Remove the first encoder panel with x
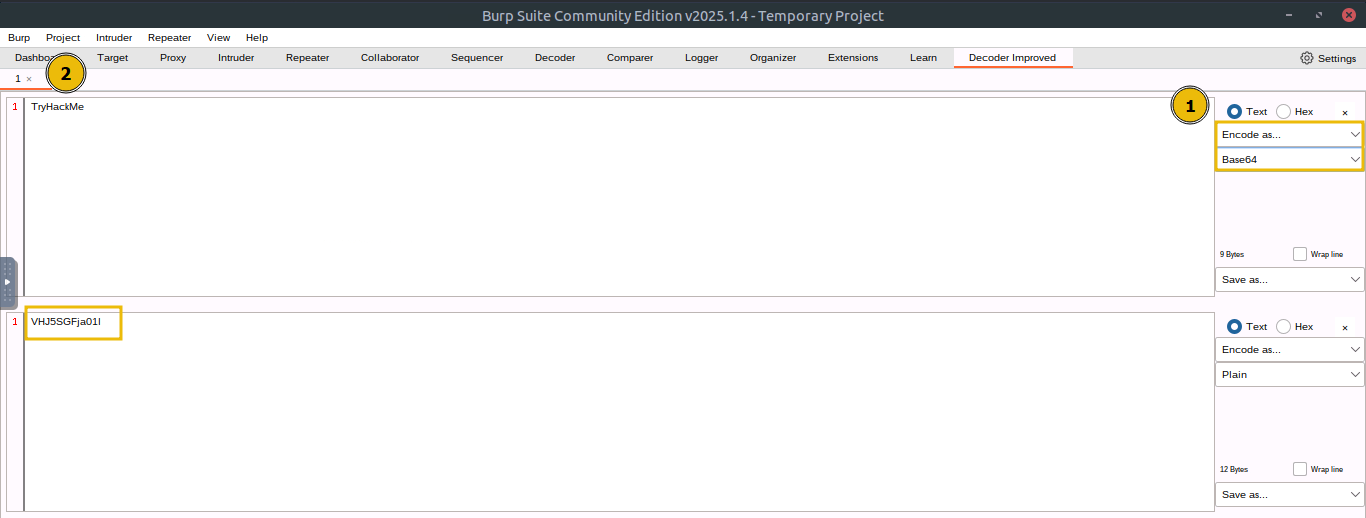1366x518 pixels. (1345, 113)
